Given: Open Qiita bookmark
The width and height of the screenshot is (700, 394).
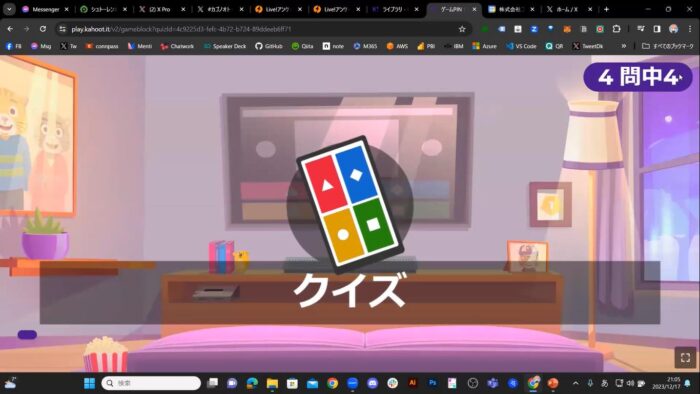Looking at the screenshot, I should (x=302, y=46).
